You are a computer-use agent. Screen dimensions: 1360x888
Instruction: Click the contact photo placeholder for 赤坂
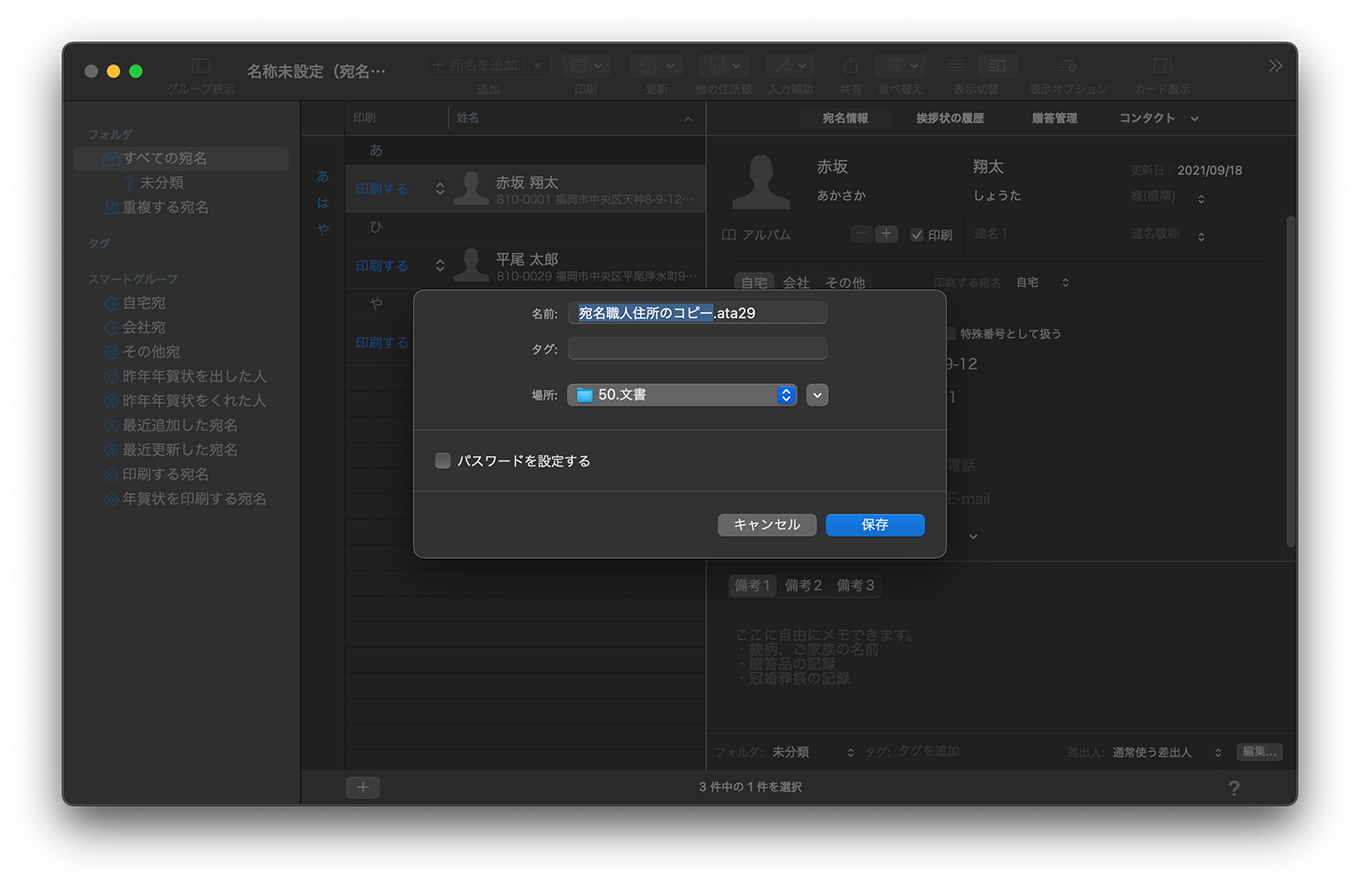[761, 181]
